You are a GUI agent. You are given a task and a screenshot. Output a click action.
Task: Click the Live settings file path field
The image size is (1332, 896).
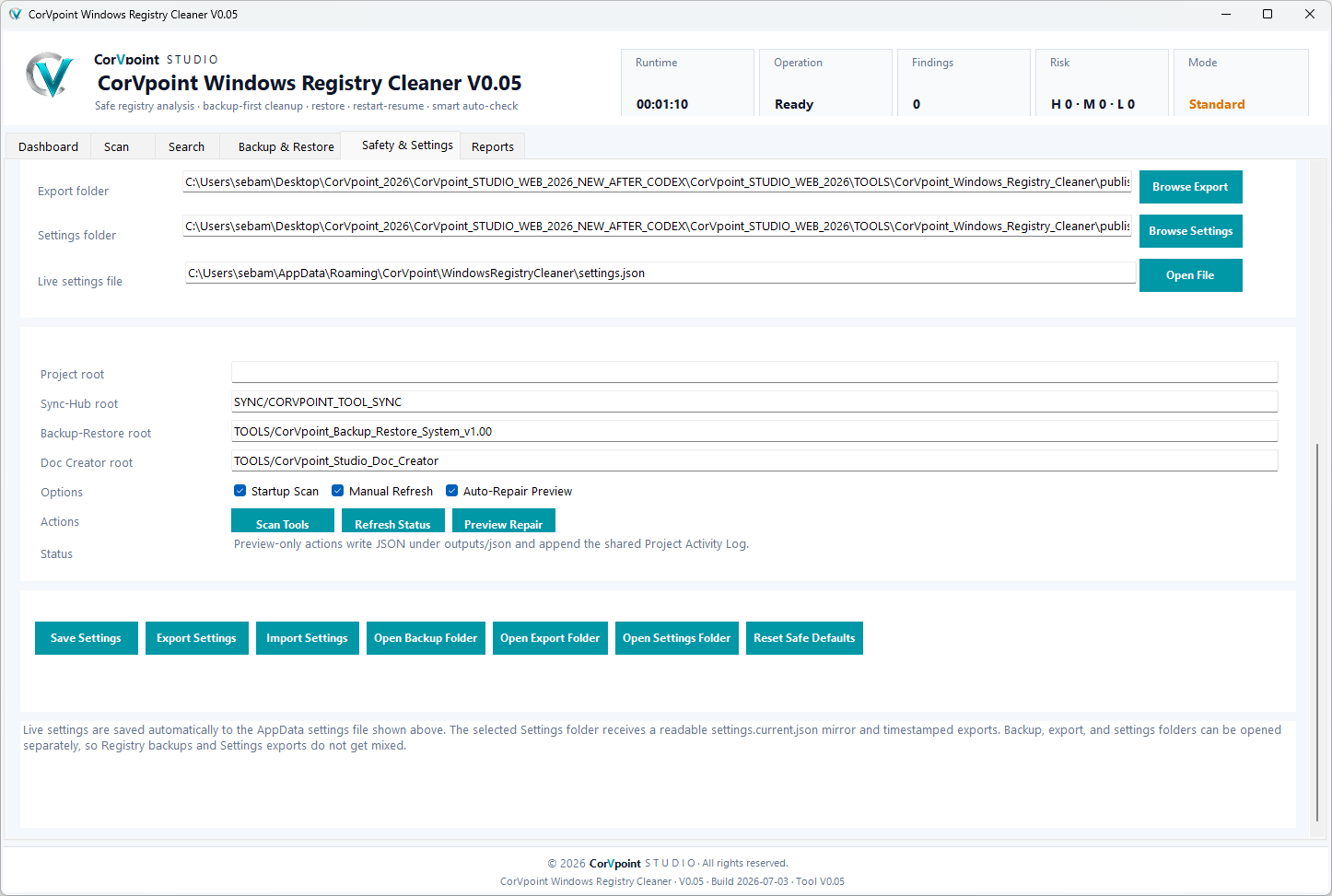[660, 273]
